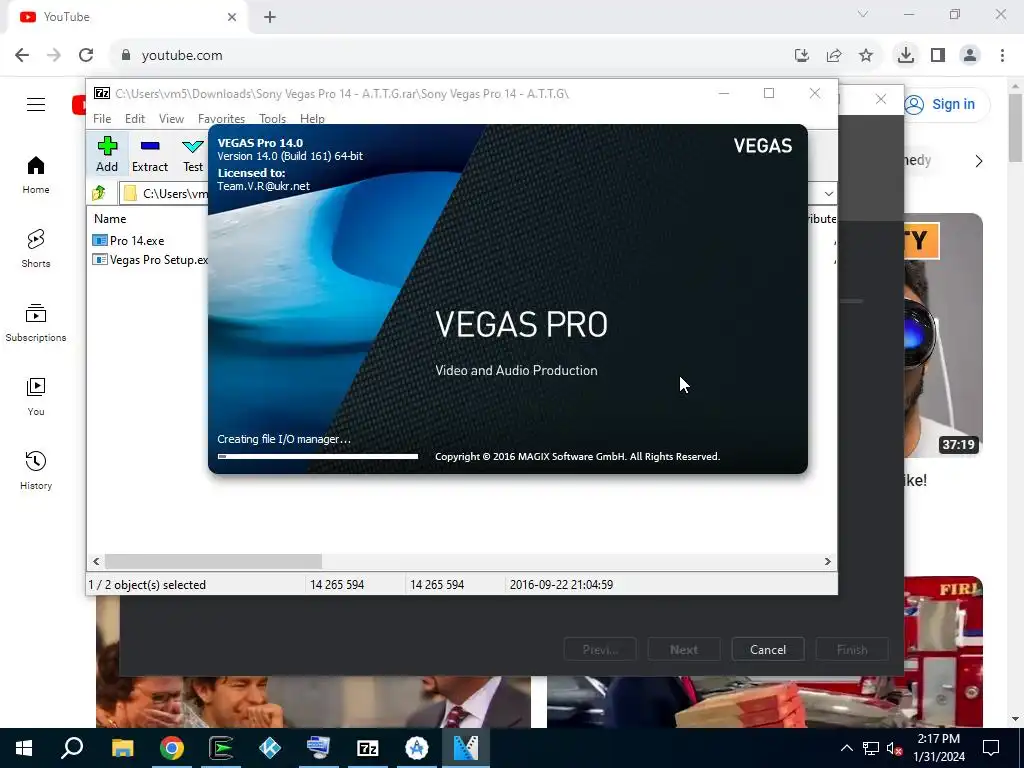Click the Share this page icon in Chrome
Viewport: 1024px width, 768px height.
tap(833, 56)
